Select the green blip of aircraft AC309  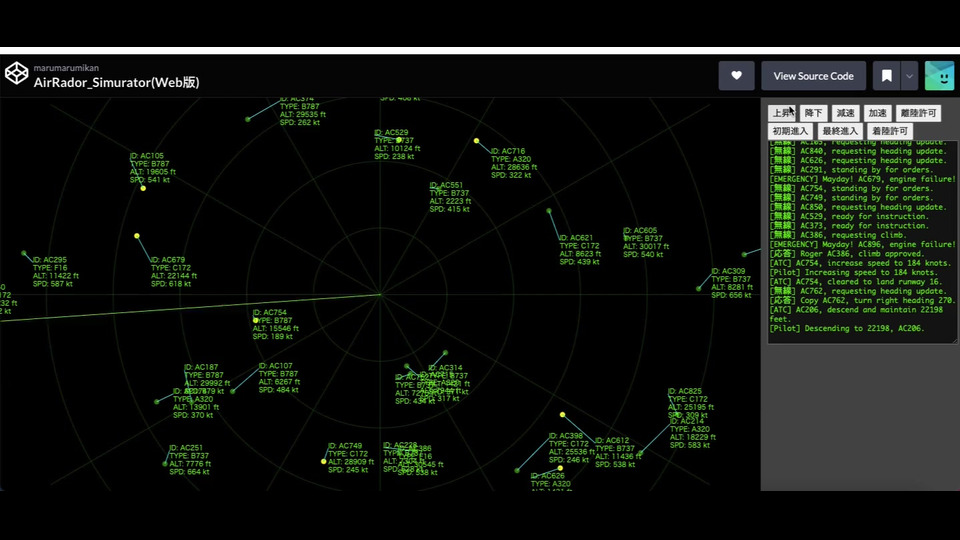(x=699, y=288)
